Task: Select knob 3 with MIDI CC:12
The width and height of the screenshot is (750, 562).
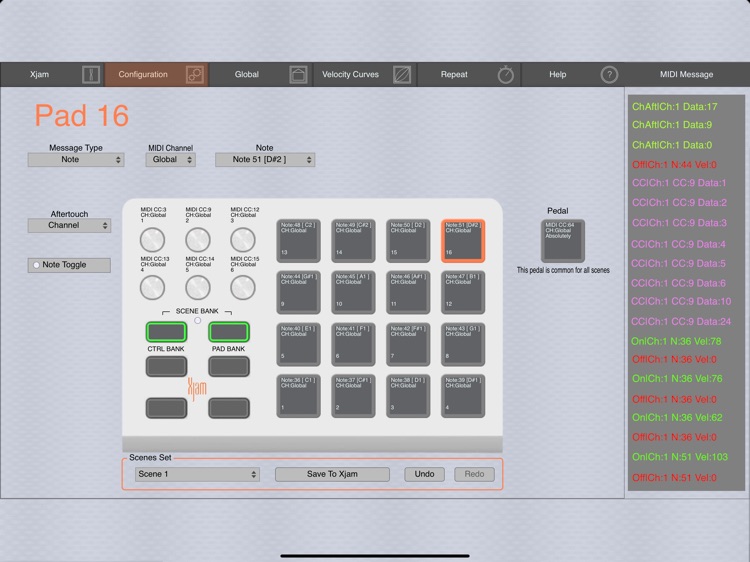Action: pos(243,240)
